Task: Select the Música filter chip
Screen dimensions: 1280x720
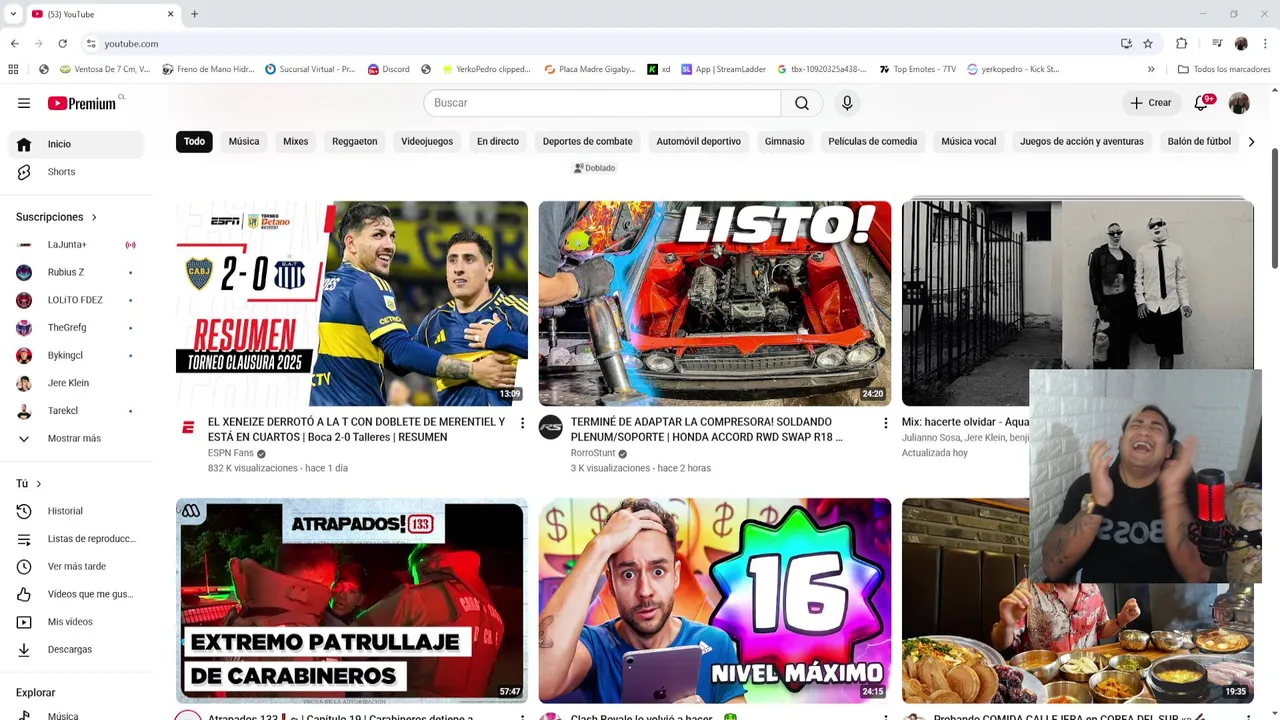Action: (244, 142)
